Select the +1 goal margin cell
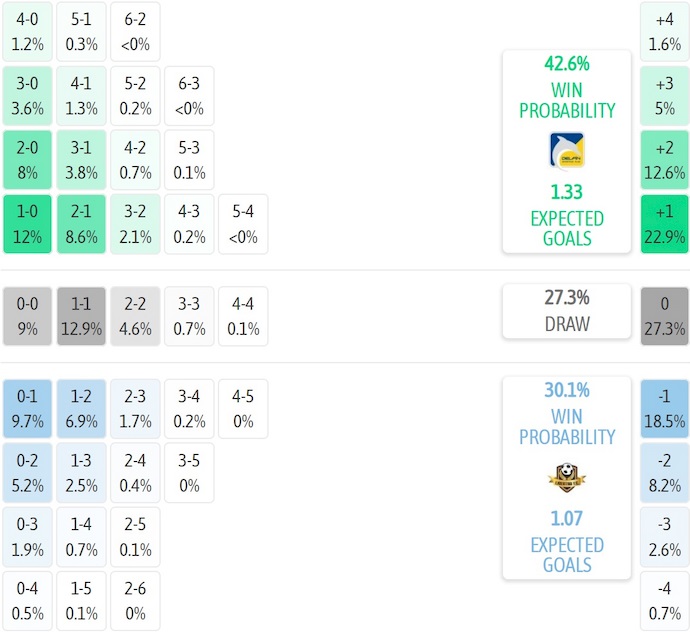This screenshot has width=690, height=632. [665, 225]
